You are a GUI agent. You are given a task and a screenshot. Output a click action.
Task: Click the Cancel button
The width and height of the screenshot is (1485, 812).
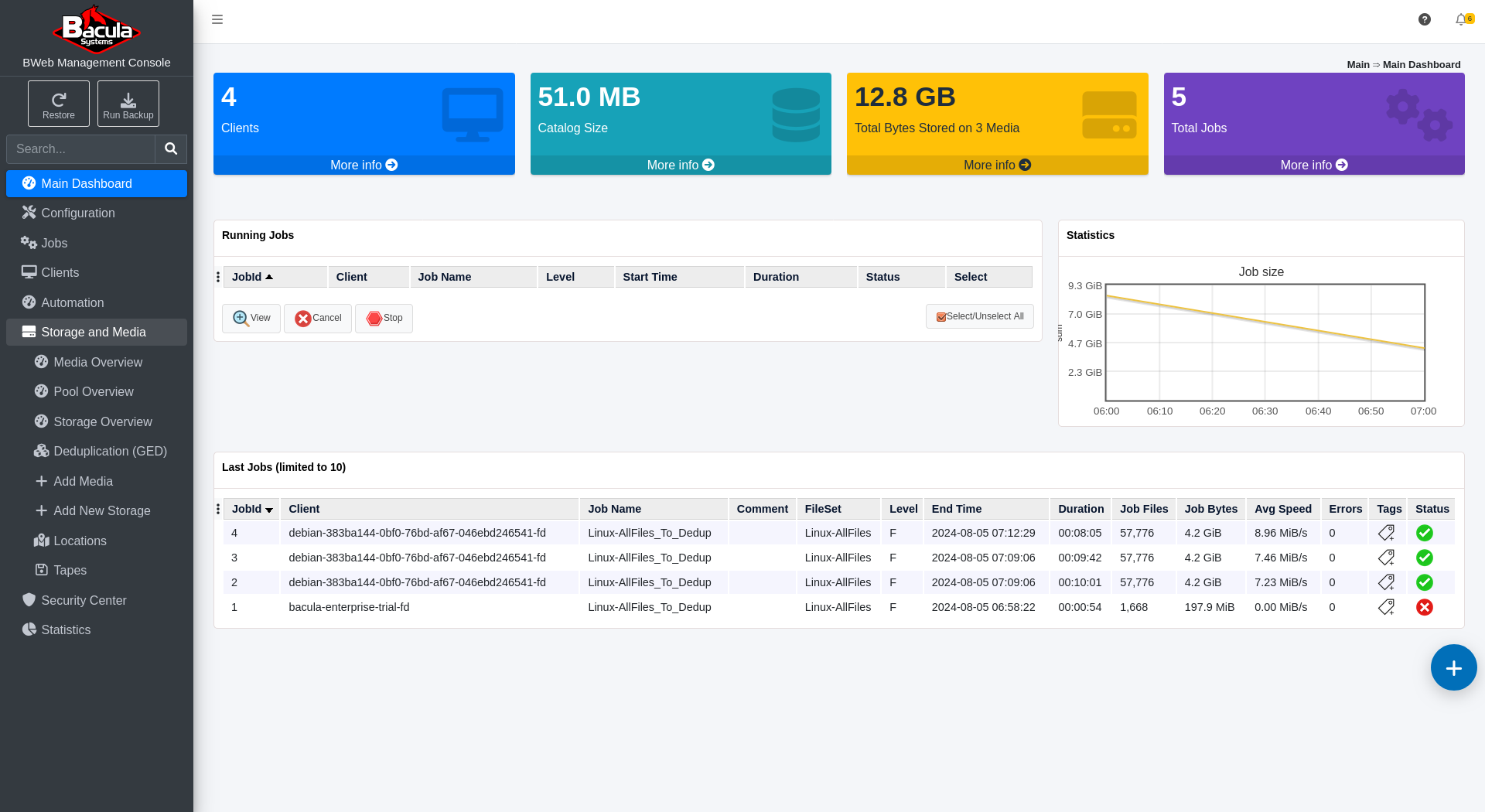tap(318, 318)
